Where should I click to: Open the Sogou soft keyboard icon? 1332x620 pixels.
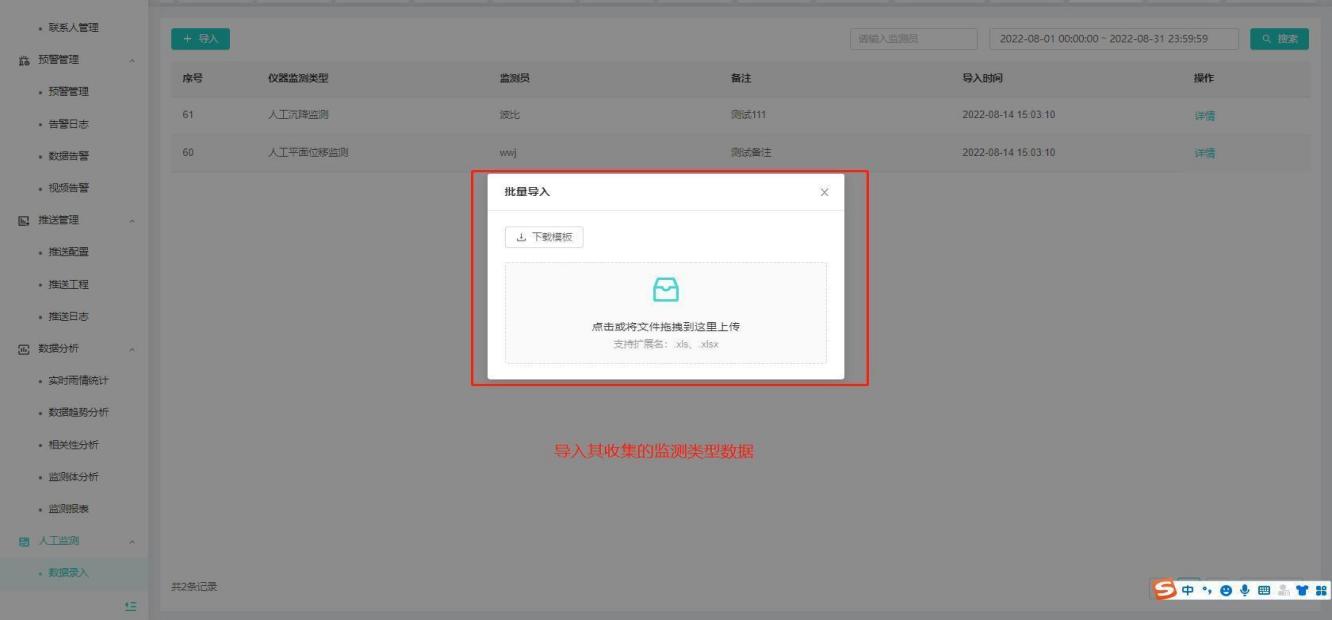click(x=1264, y=590)
